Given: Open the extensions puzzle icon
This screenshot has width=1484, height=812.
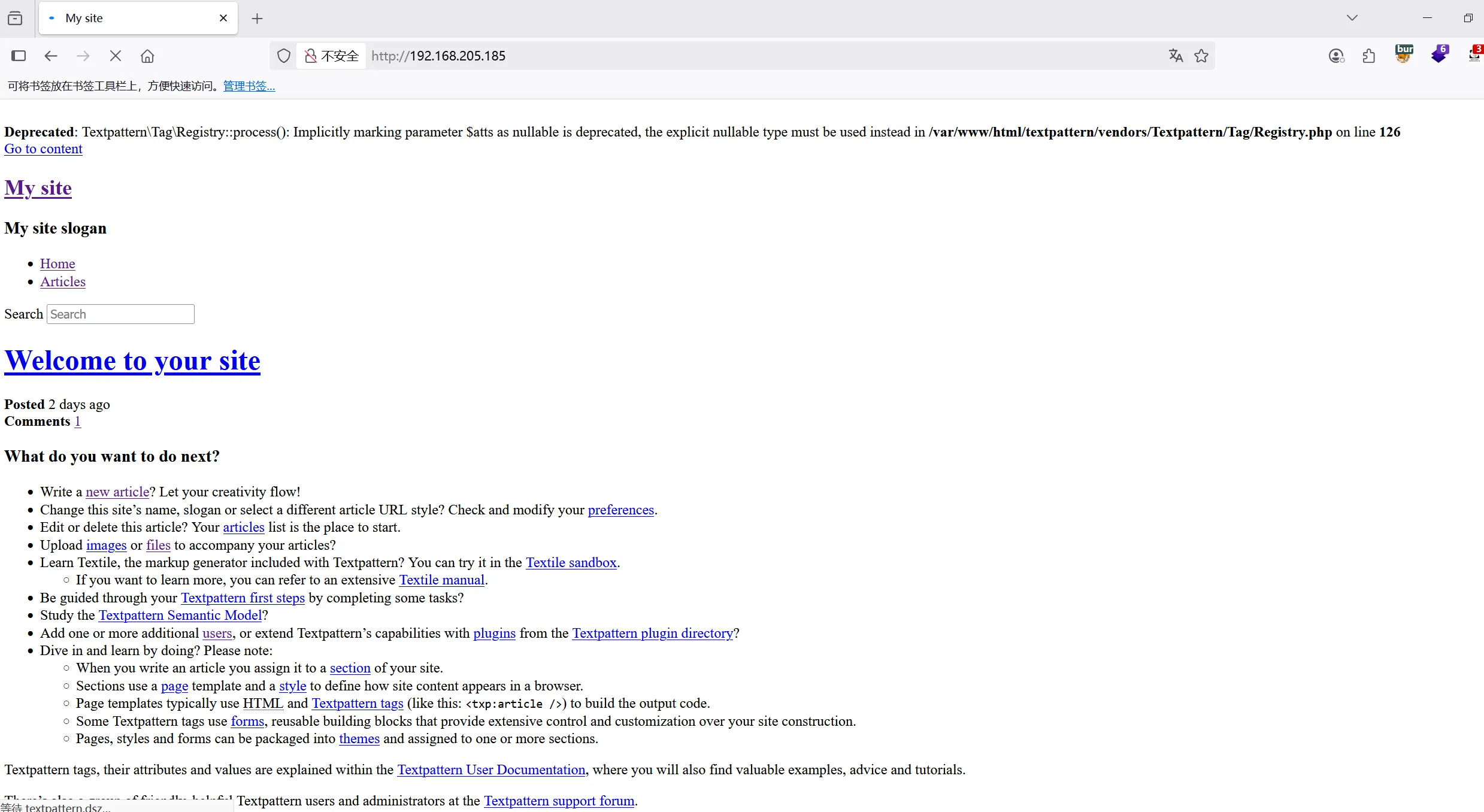Looking at the screenshot, I should pos(1368,56).
